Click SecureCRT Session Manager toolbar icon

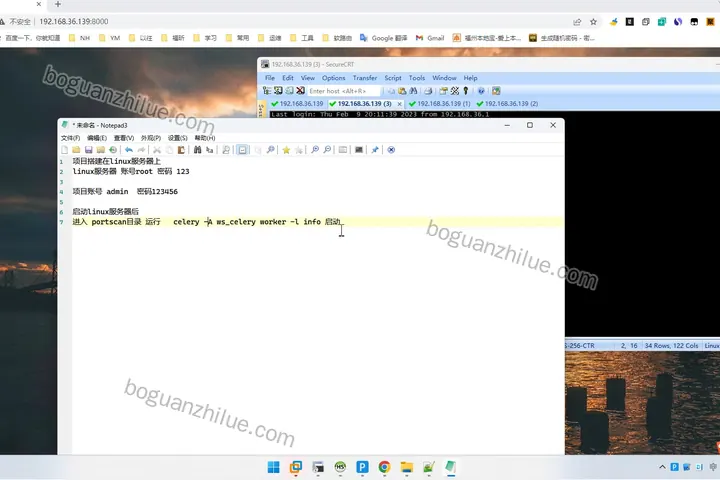point(267,91)
